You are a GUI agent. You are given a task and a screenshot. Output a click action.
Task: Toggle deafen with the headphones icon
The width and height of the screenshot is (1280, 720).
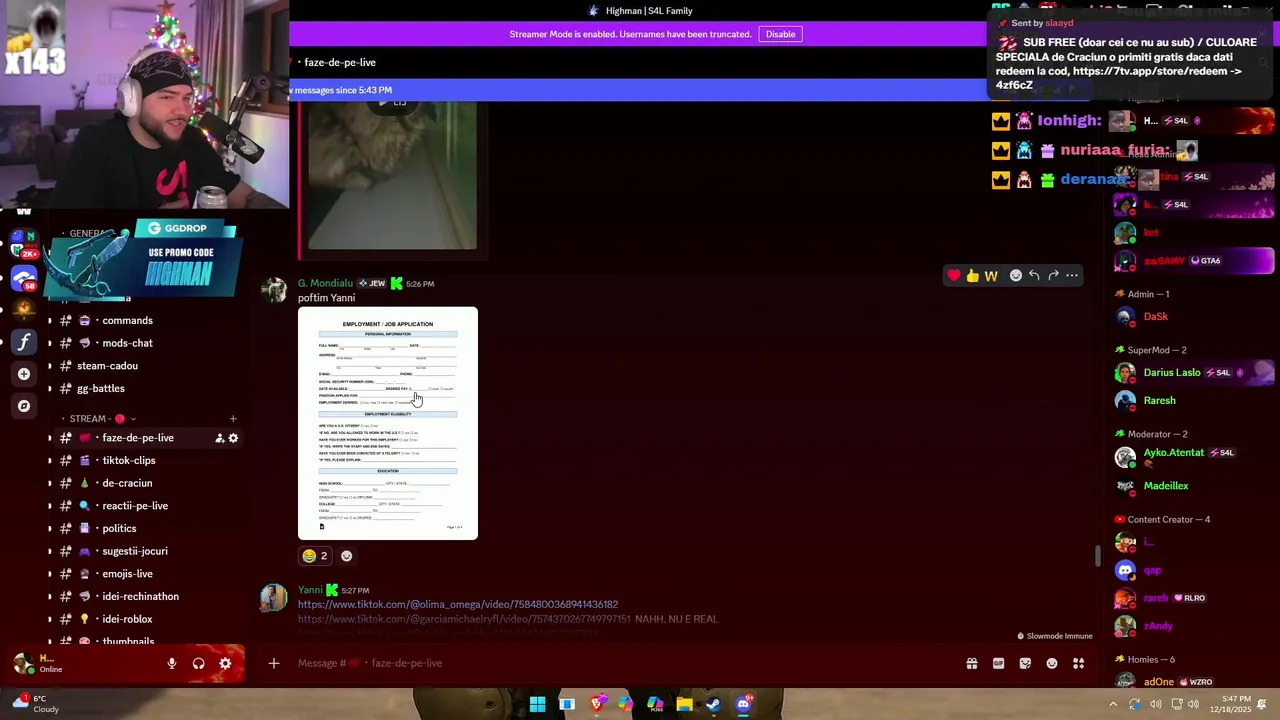198,663
